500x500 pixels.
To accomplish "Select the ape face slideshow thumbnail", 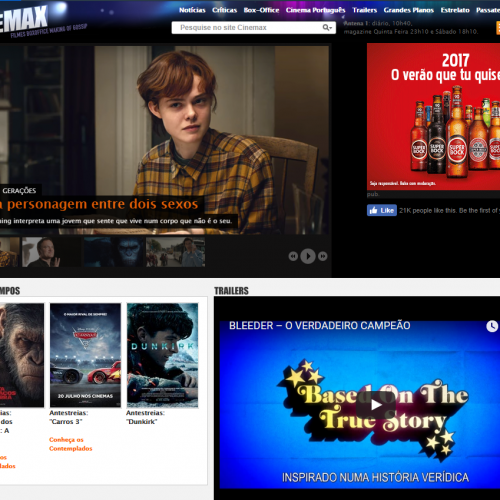I will (x=114, y=252).
